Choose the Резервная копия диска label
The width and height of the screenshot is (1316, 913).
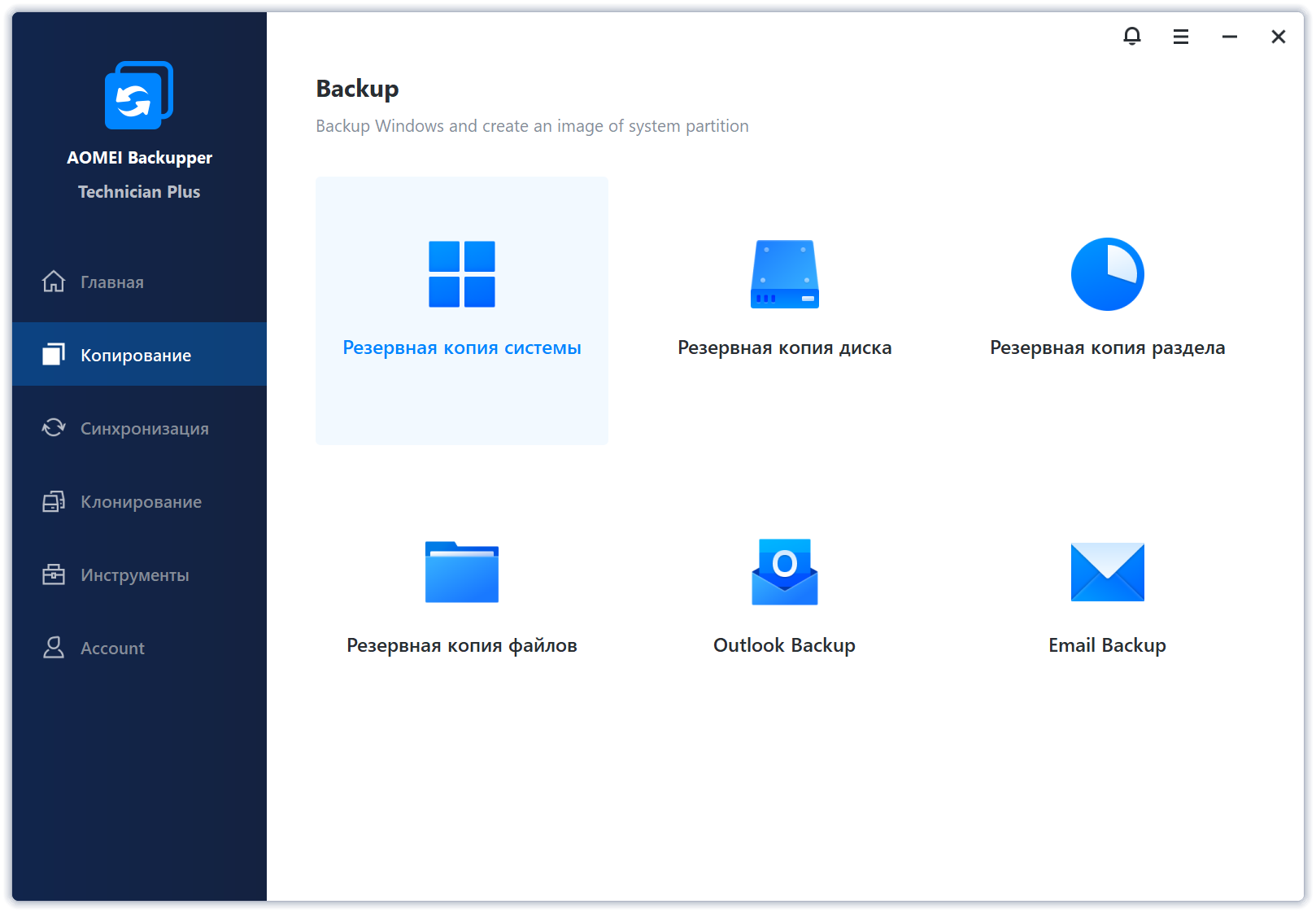pos(784,348)
